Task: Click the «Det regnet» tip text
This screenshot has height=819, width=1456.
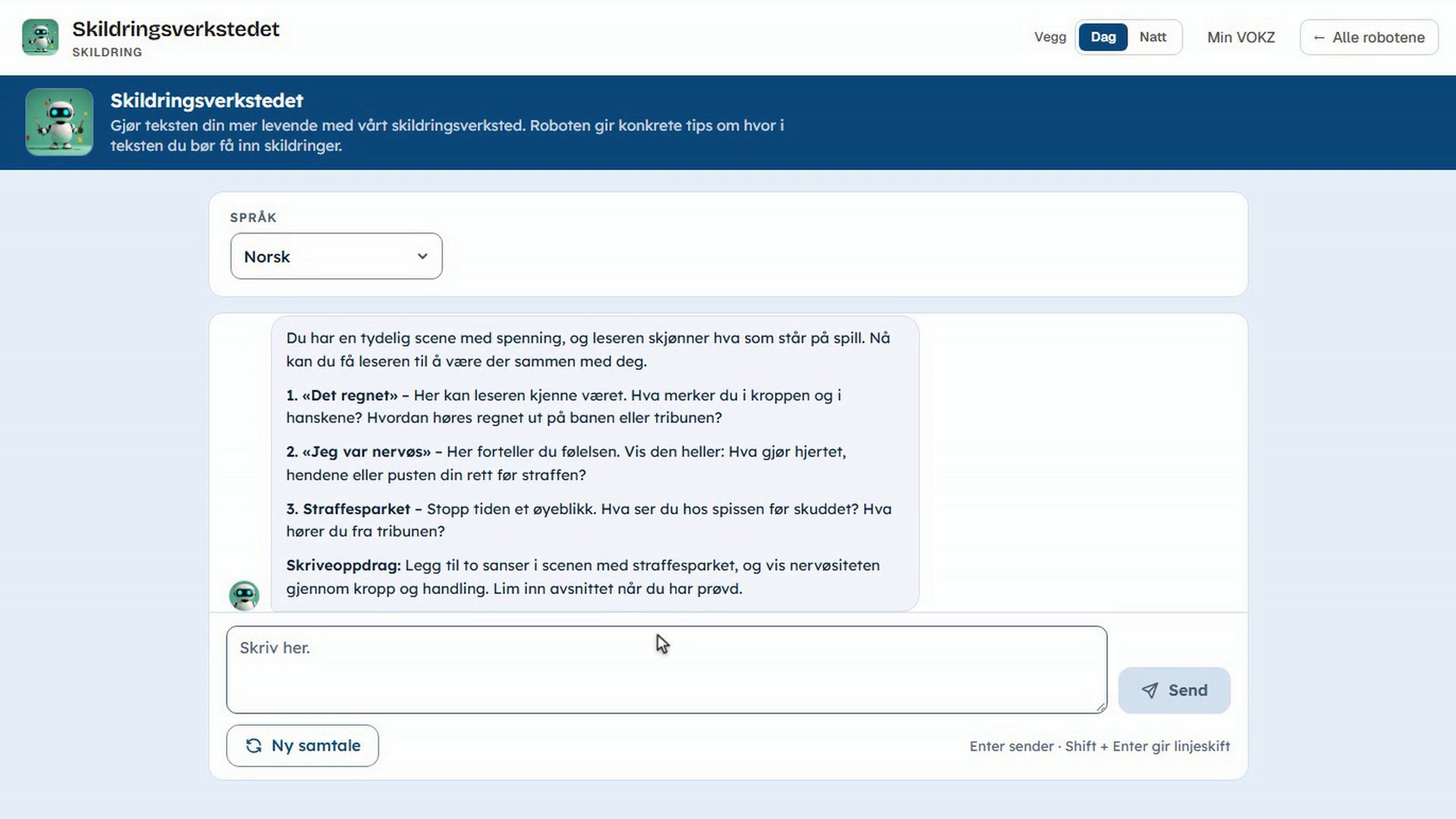Action: 350,395
